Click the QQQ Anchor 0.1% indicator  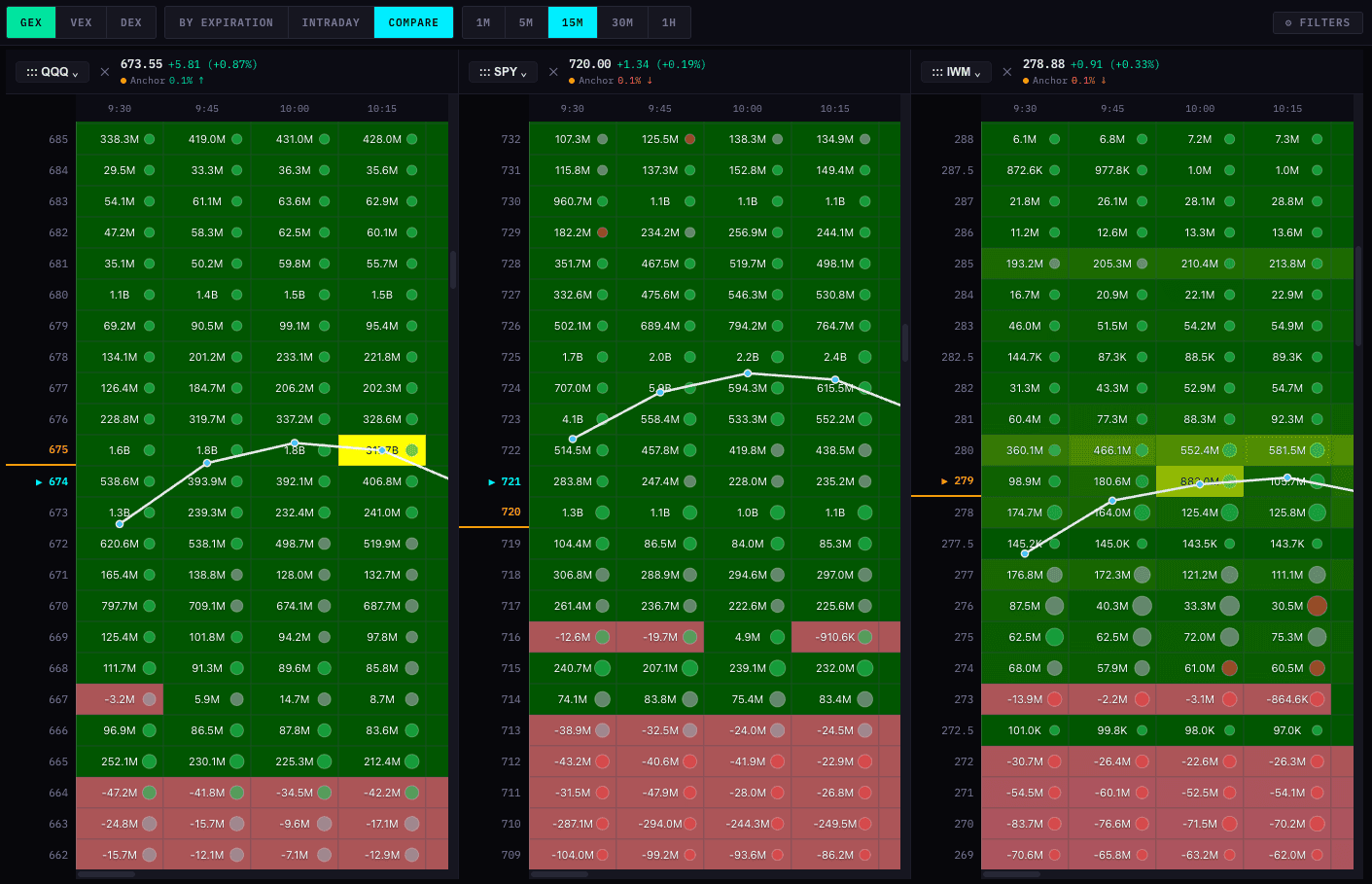point(162,81)
